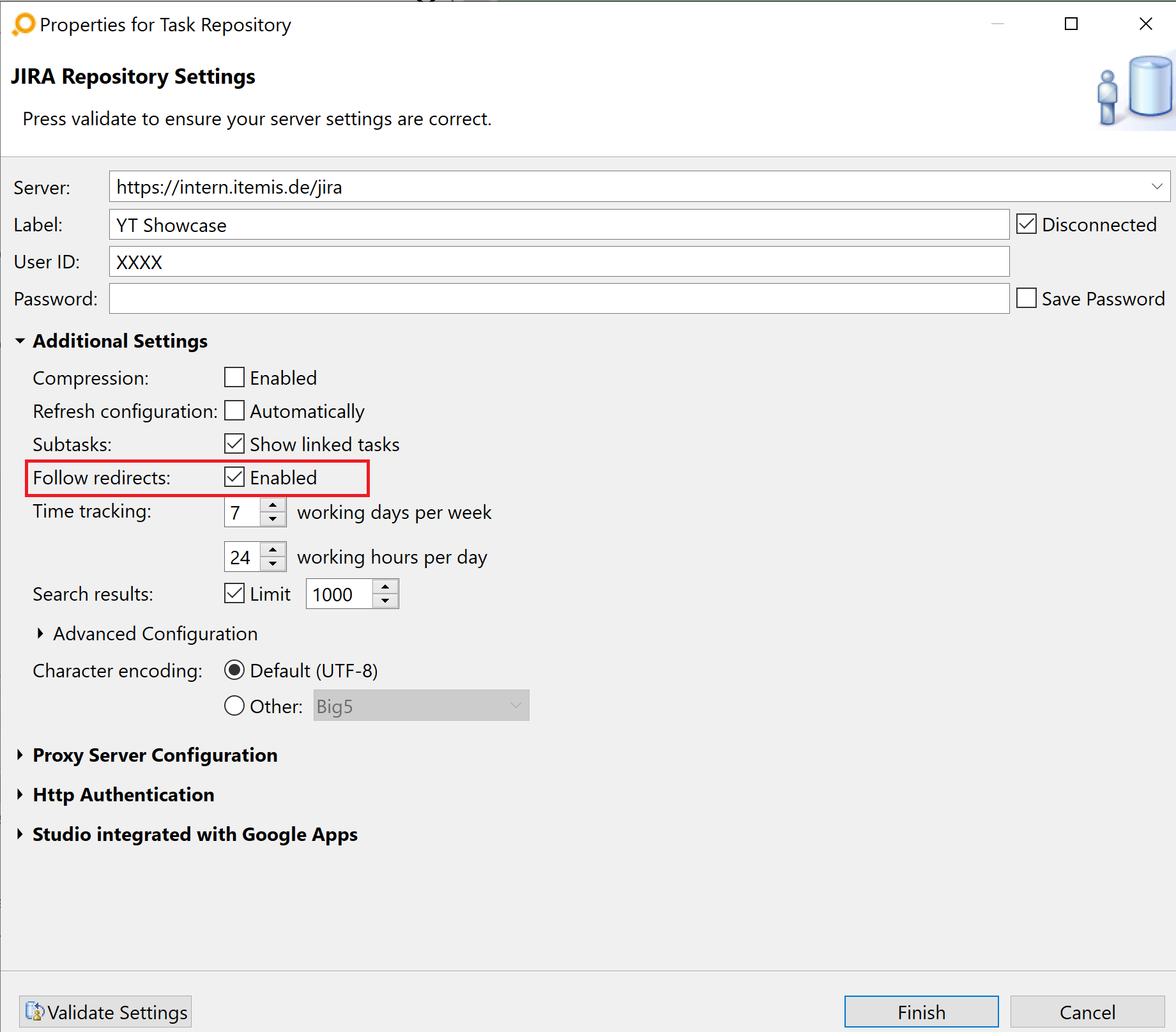Image resolution: width=1176 pixels, height=1032 pixels.
Task: Minimize the Properties dialog window
Action: (x=998, y=24)
